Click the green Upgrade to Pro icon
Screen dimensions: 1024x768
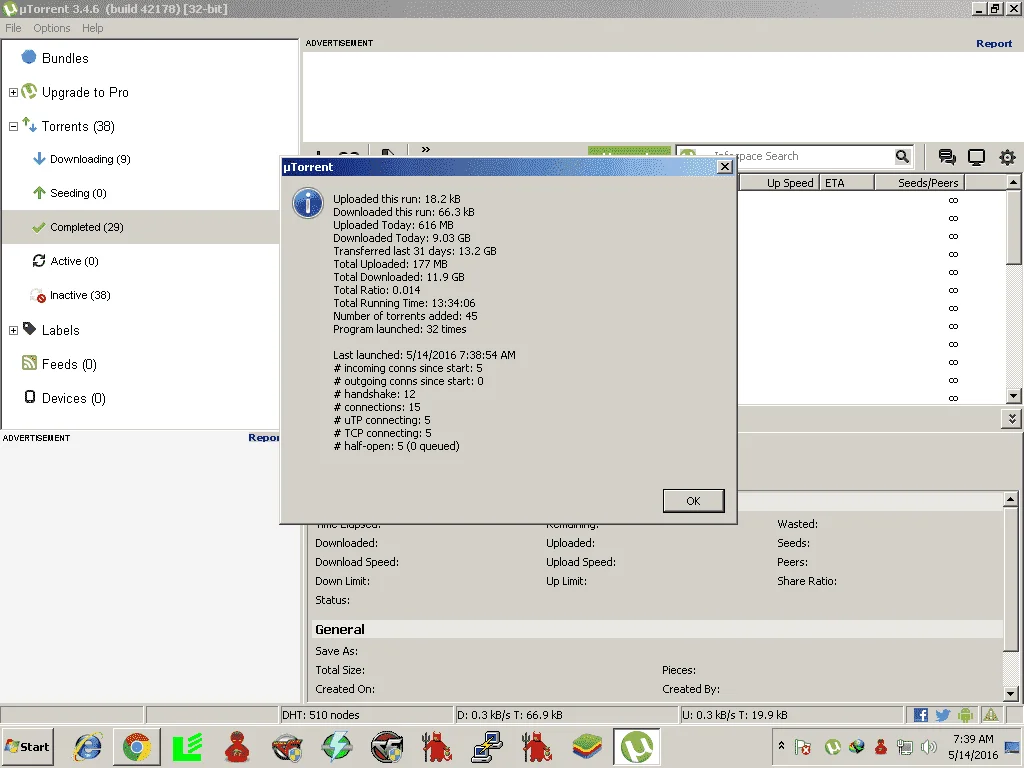[x=29, y=91]
